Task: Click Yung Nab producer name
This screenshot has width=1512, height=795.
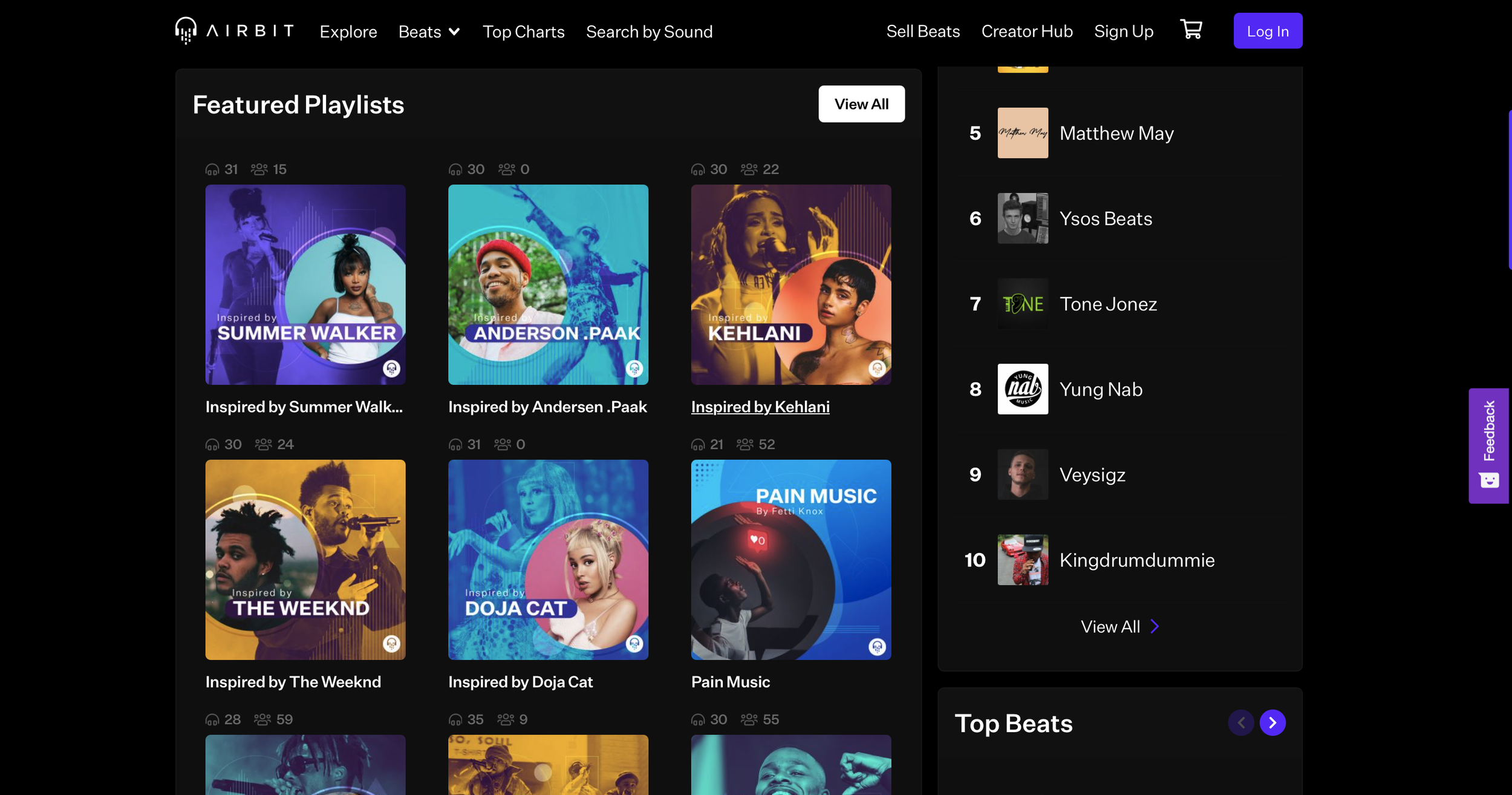Action: [x=1101, y=389]
